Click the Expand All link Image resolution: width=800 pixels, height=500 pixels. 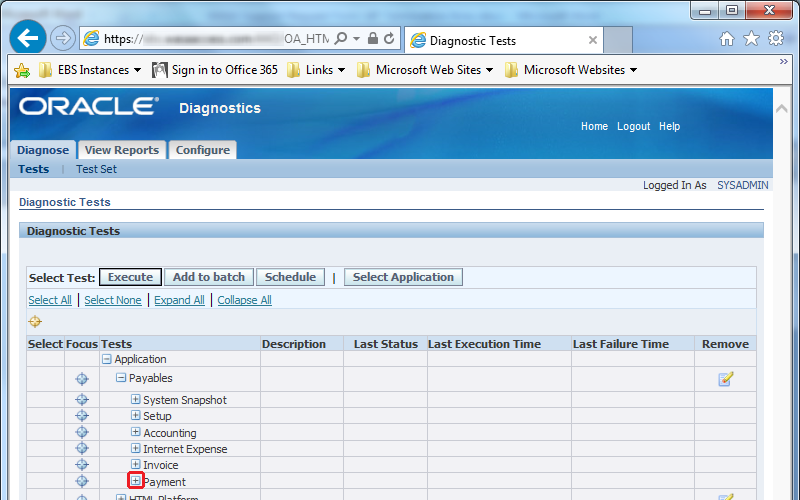(179, 300)
